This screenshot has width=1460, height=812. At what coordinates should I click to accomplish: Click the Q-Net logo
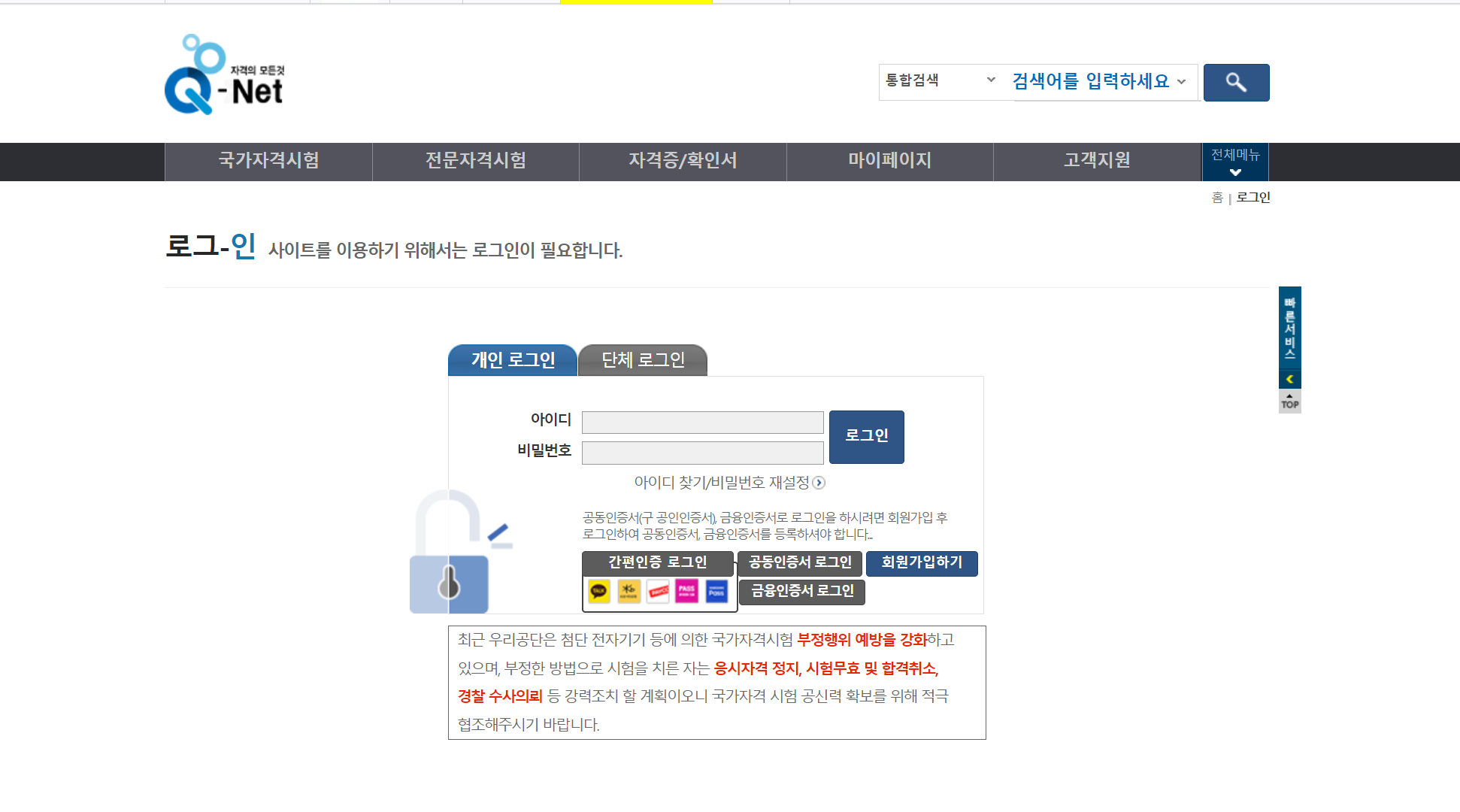tap(224, 76)
